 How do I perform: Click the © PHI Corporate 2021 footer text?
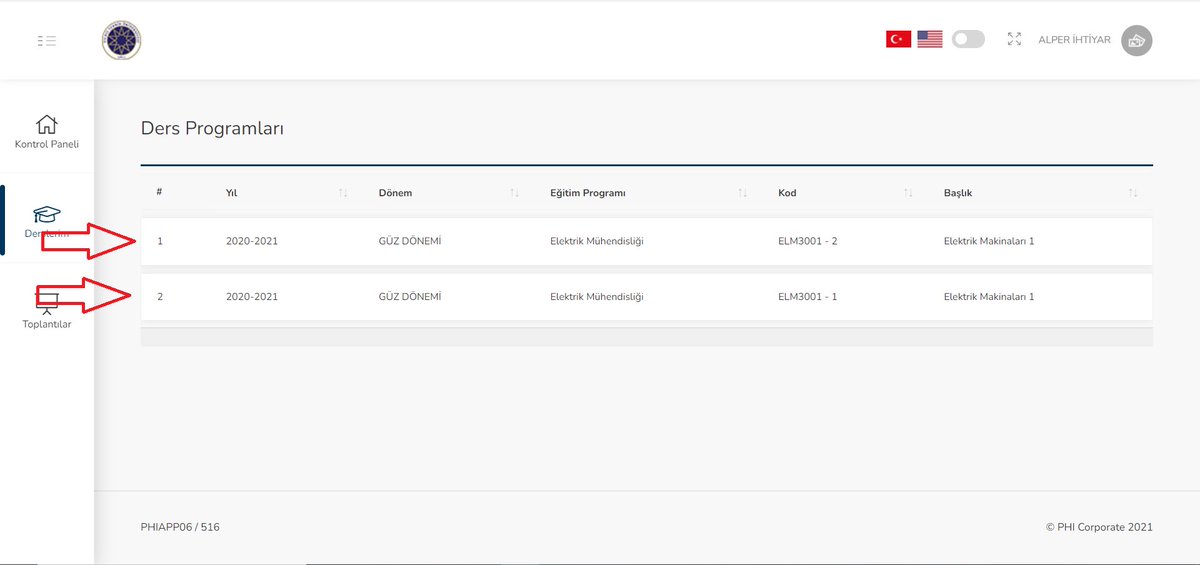1099,527
